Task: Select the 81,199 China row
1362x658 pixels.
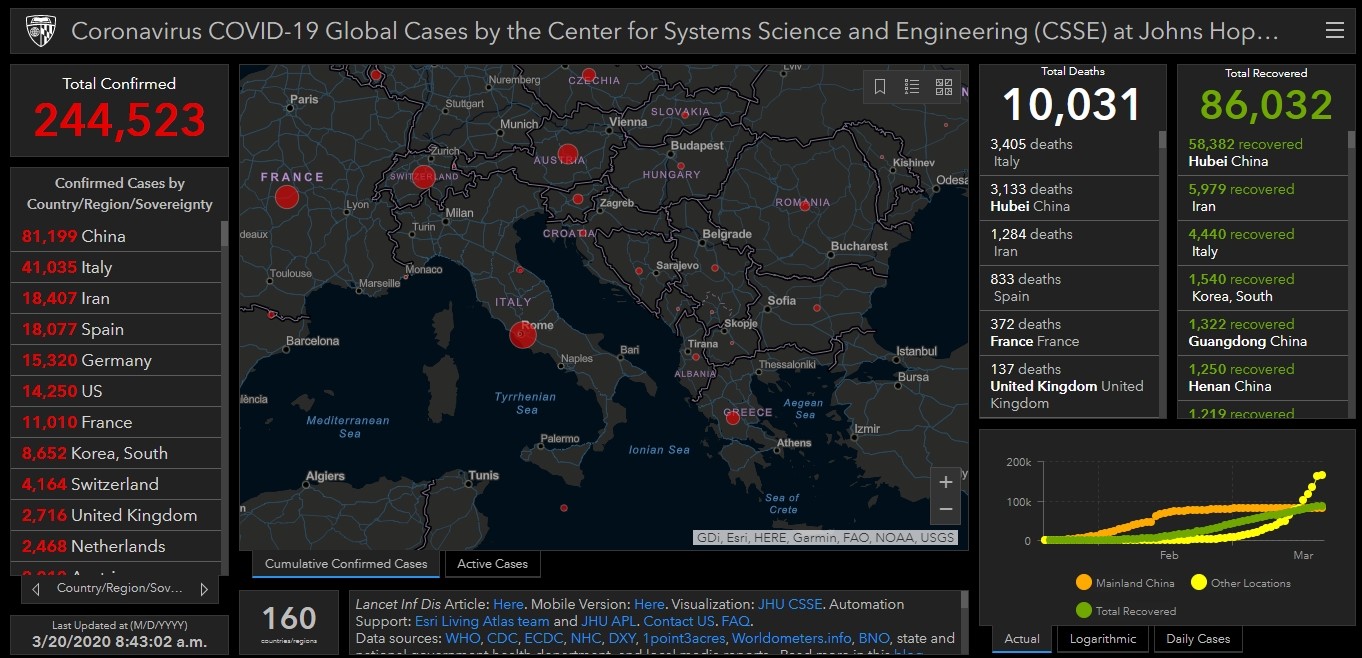Action: pyautogui.click(x=116, y=236)
